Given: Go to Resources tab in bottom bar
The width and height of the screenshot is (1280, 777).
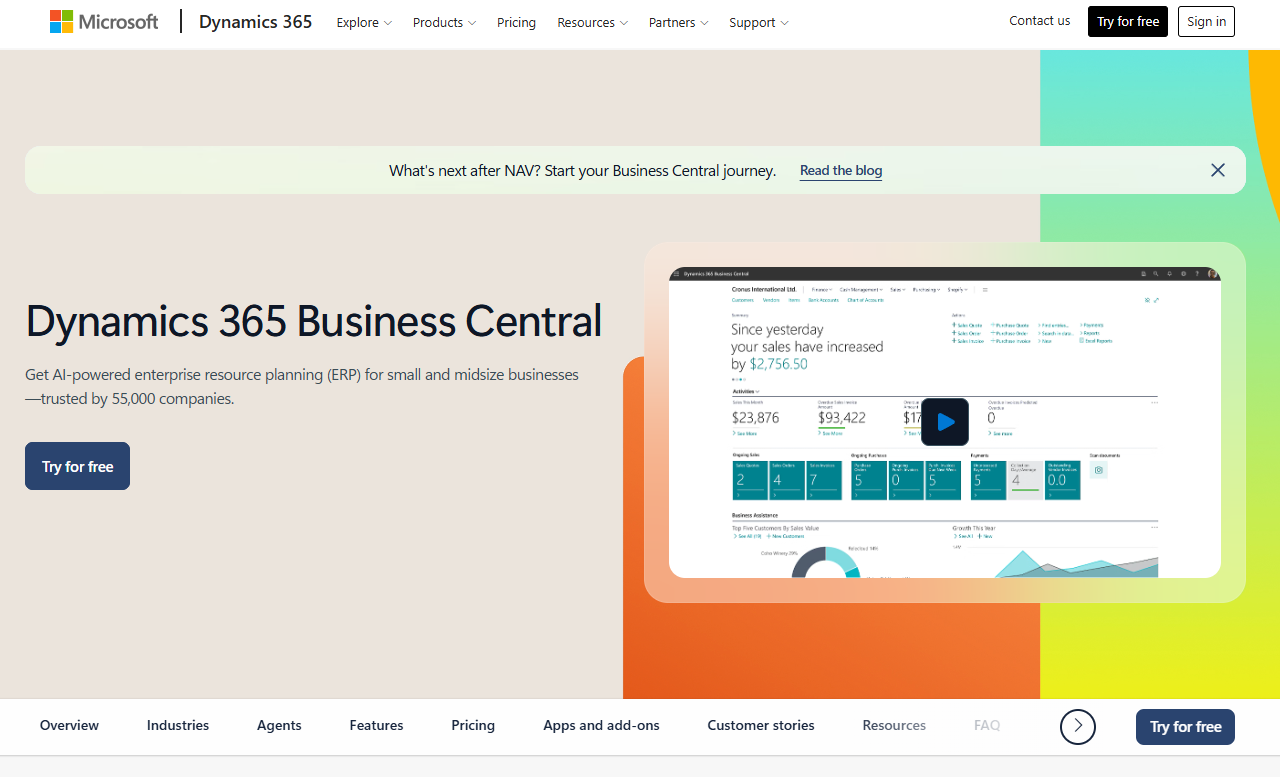Looking at the screenshot, I should pos(894,726).
